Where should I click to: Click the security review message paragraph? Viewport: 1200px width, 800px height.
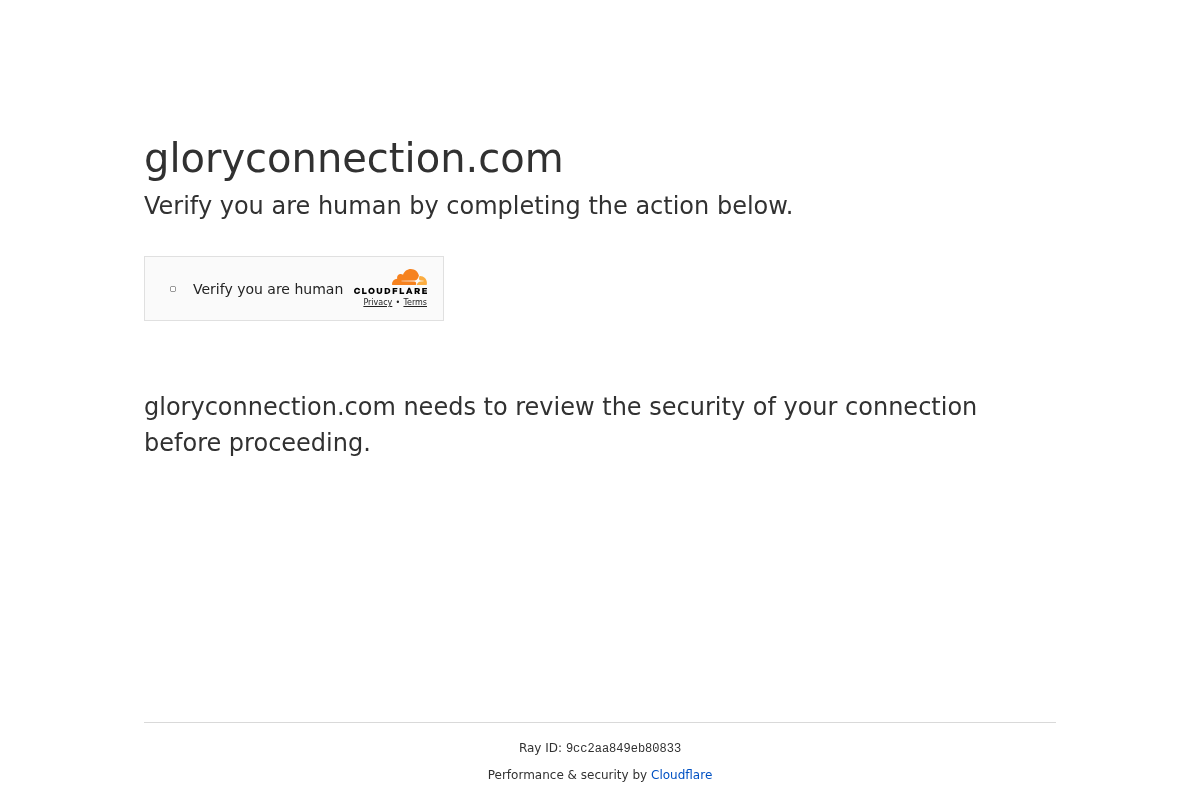coord(560,424)
